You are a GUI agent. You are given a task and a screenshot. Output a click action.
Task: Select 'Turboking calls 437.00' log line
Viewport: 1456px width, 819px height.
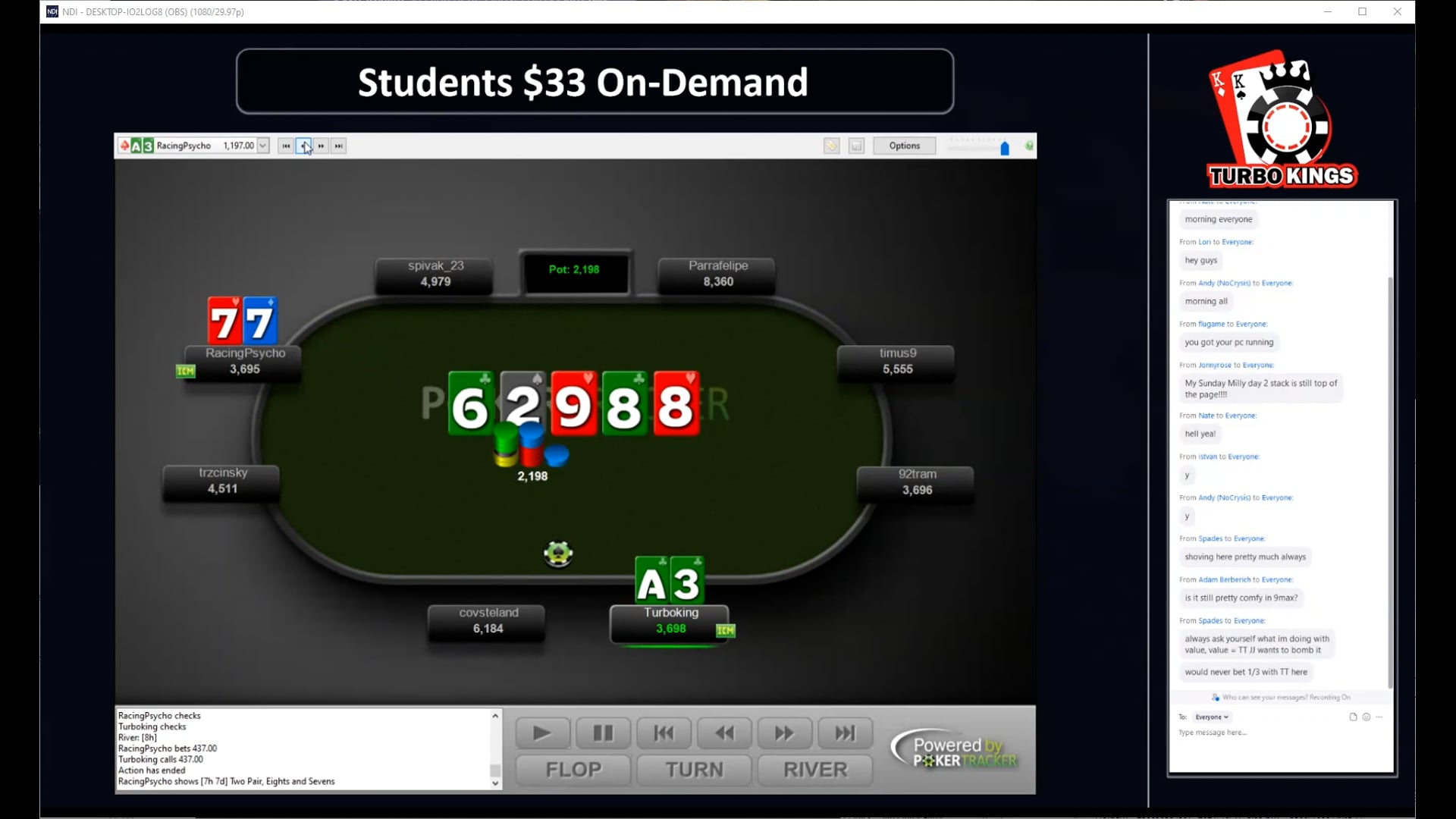click(x=161, y=759)
